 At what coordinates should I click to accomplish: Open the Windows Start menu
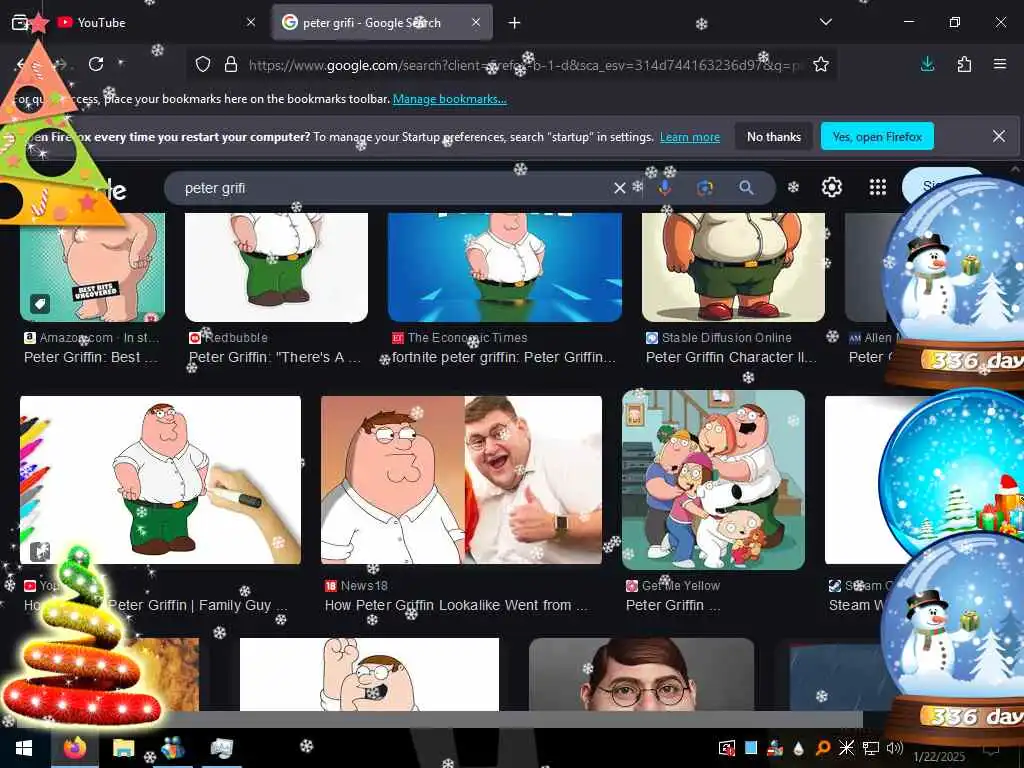pyautogui.click(x=24, y=748)
